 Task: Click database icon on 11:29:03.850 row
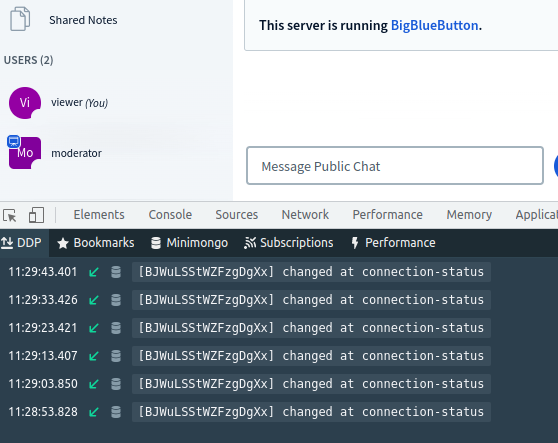click(116, 384)
